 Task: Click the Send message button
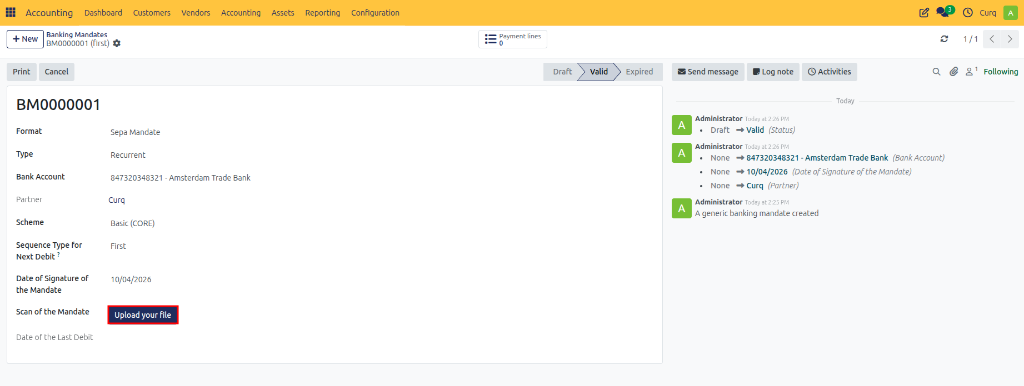click(708, 72)
